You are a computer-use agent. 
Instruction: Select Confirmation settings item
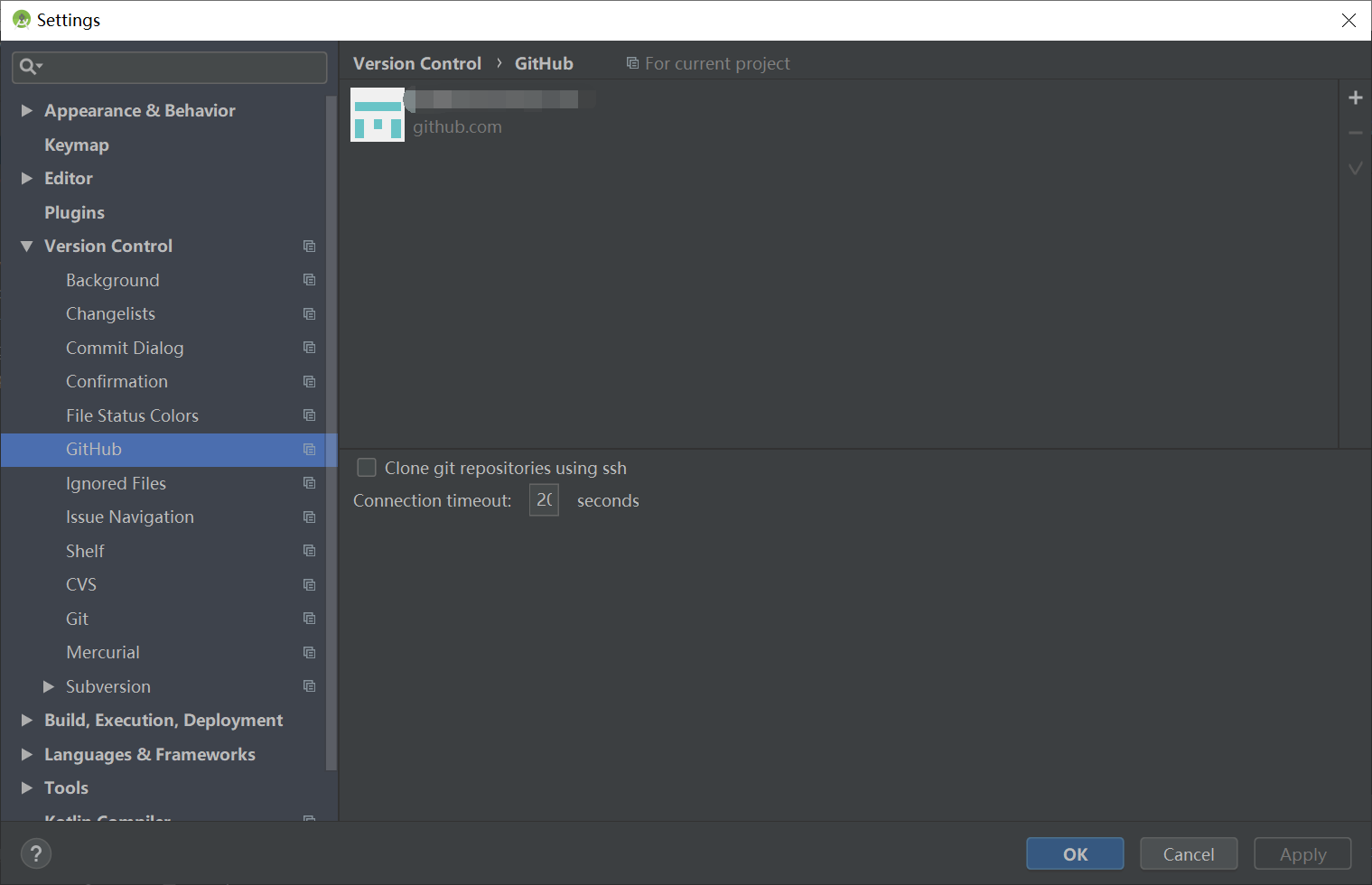pyautogui.click(x=117, y=382)
